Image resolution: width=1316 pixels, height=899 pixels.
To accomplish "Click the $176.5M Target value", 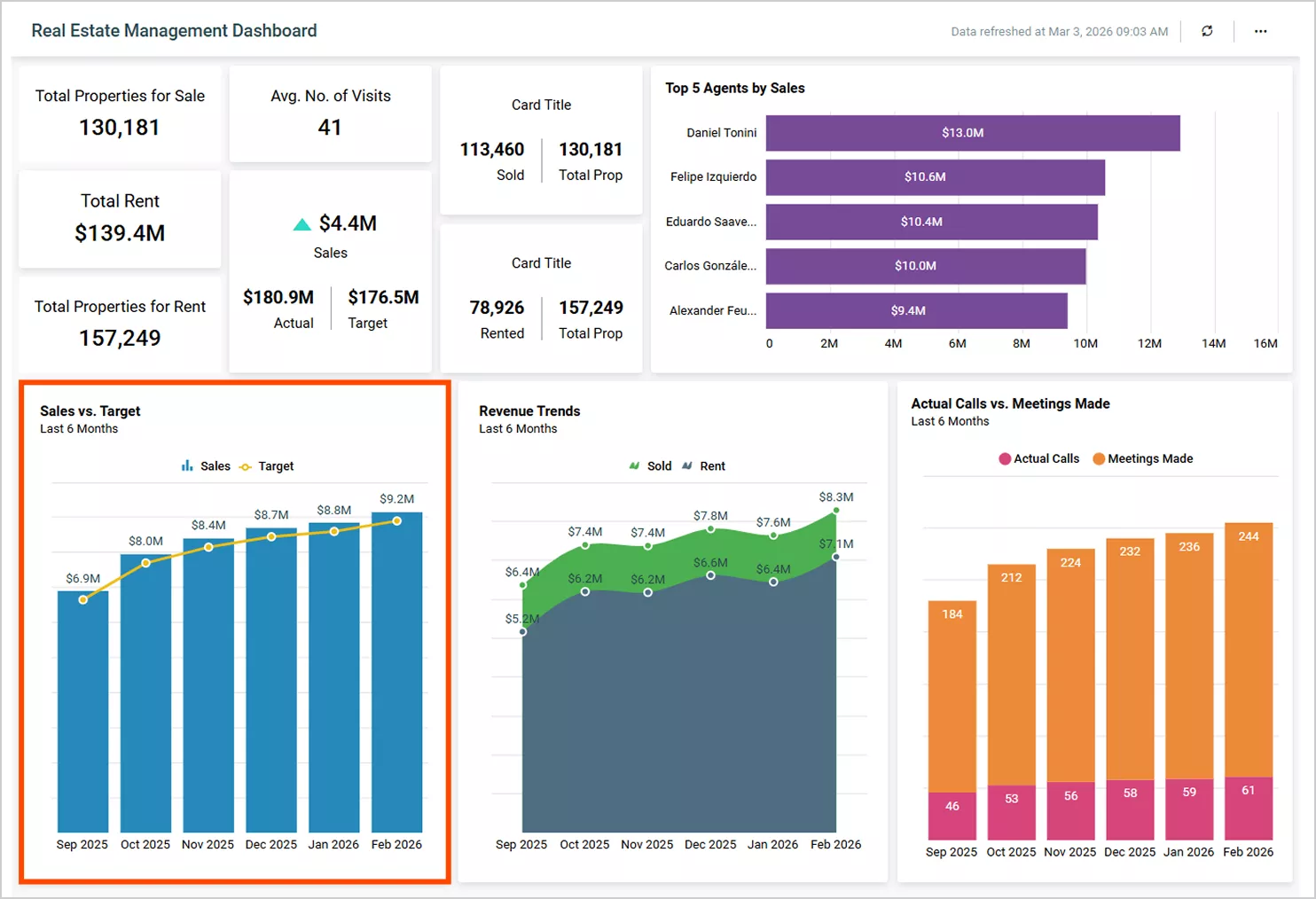I will coord(383,297).
